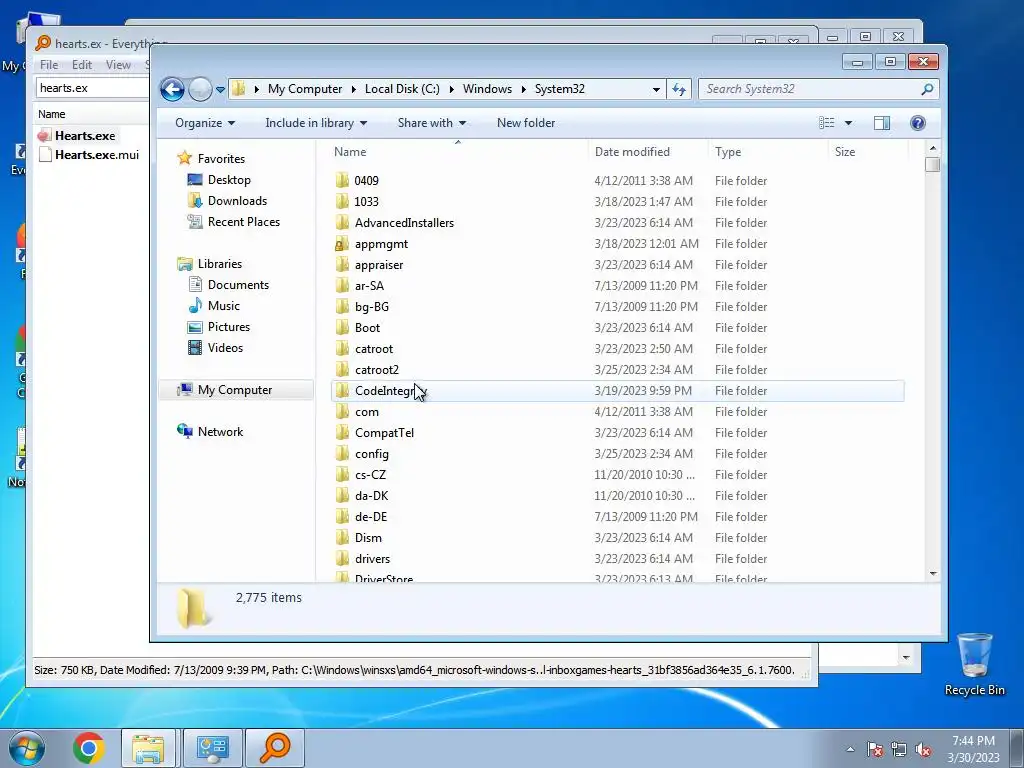Open the File menu in Everything window
This screenshot has height=768, width=1024.
click(49, 65)
